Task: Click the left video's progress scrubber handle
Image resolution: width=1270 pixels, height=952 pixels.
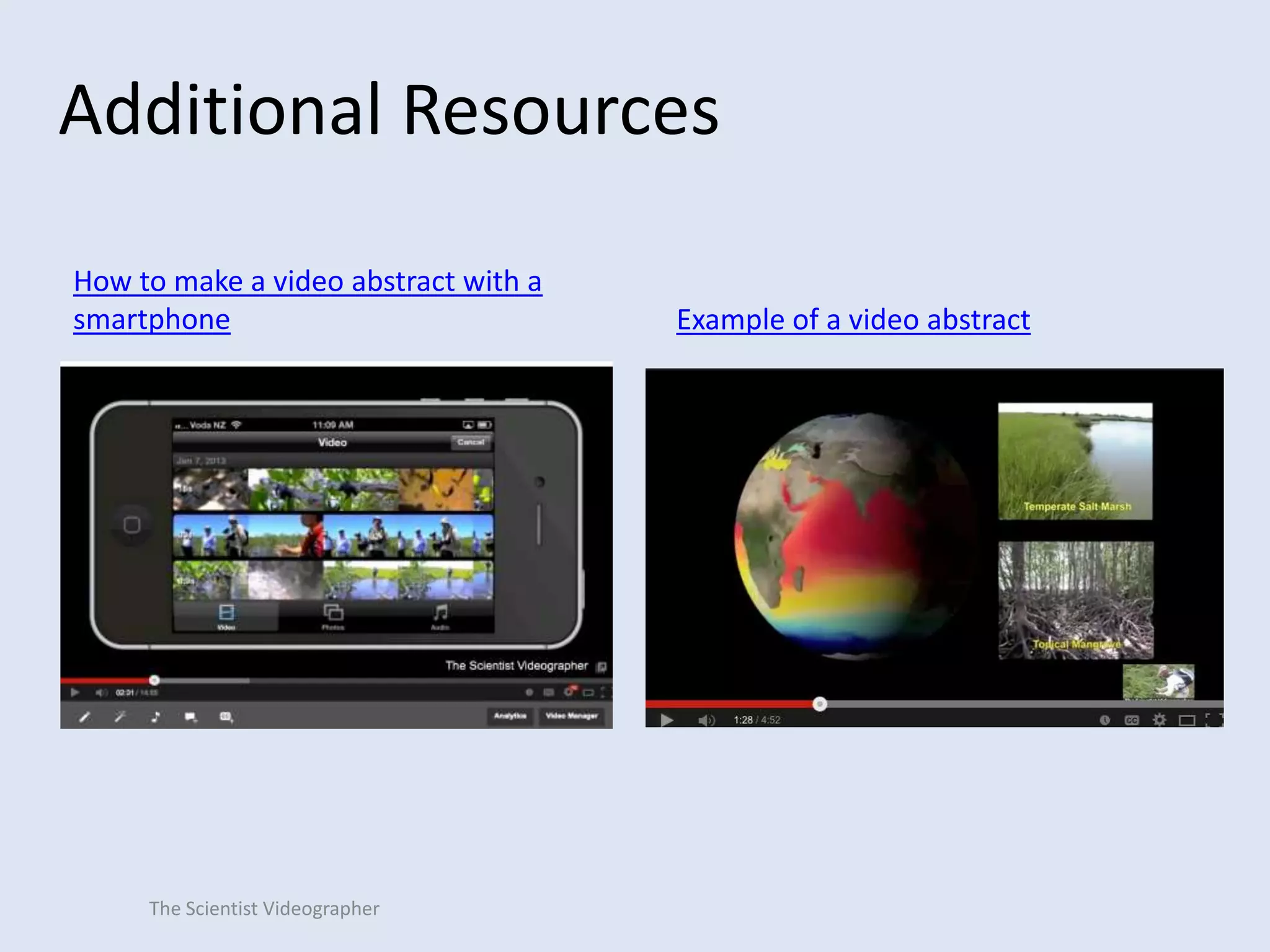Action: [x=154, y=681]
